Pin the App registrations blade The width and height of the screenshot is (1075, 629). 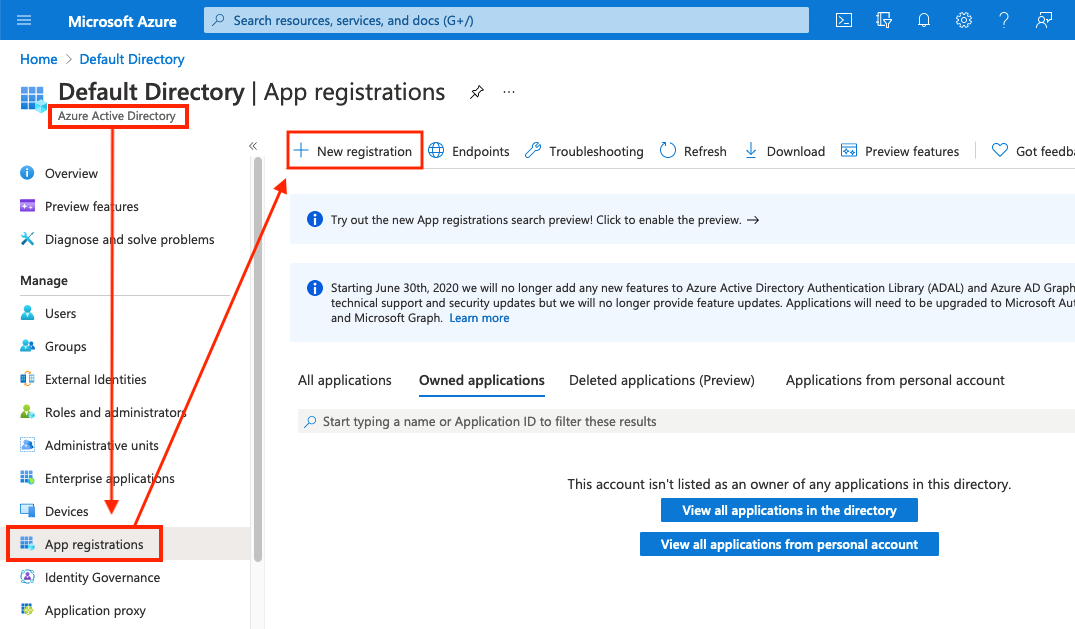(477, 92)
